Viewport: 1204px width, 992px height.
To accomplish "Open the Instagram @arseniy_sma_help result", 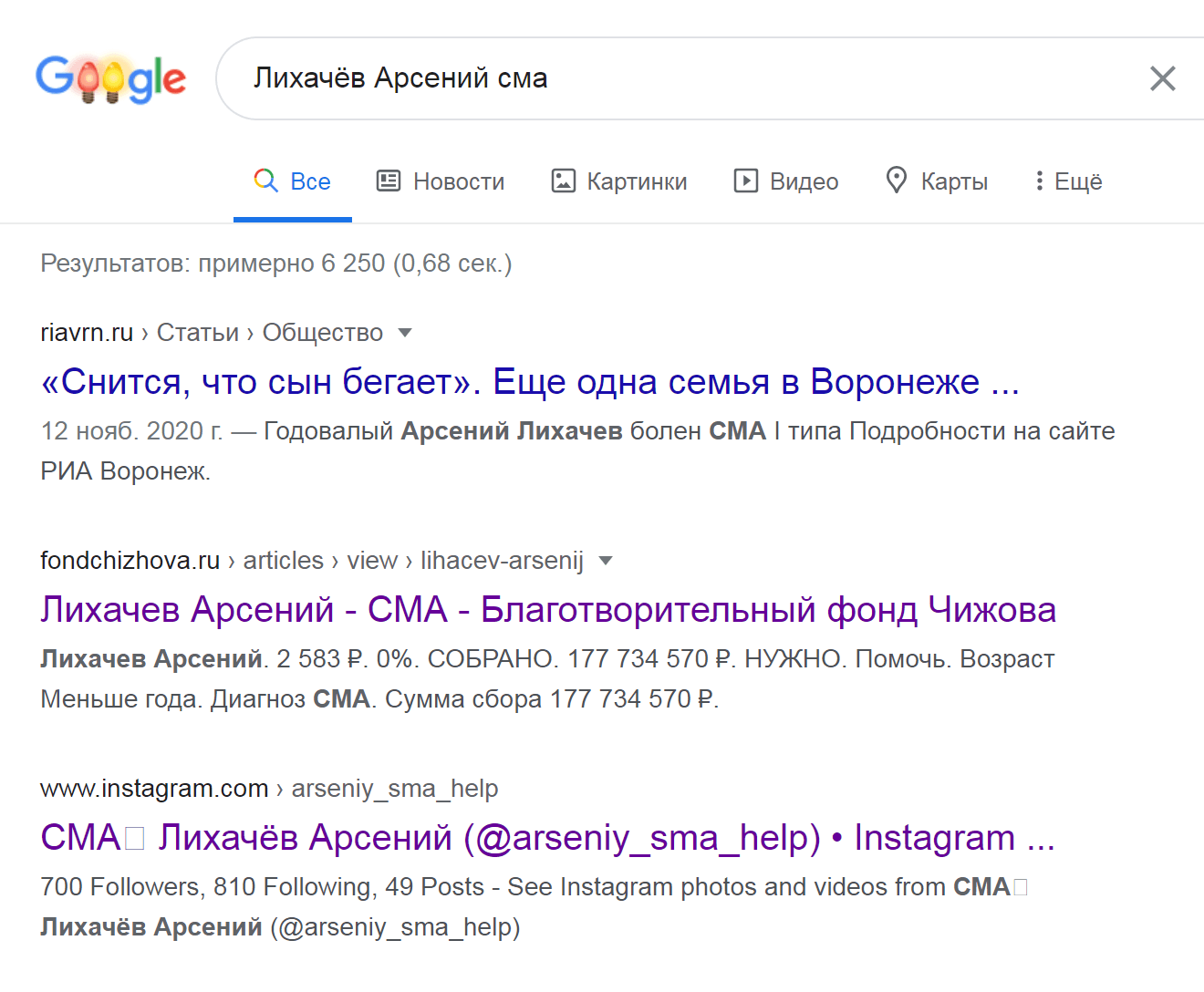I will [547, 838].
